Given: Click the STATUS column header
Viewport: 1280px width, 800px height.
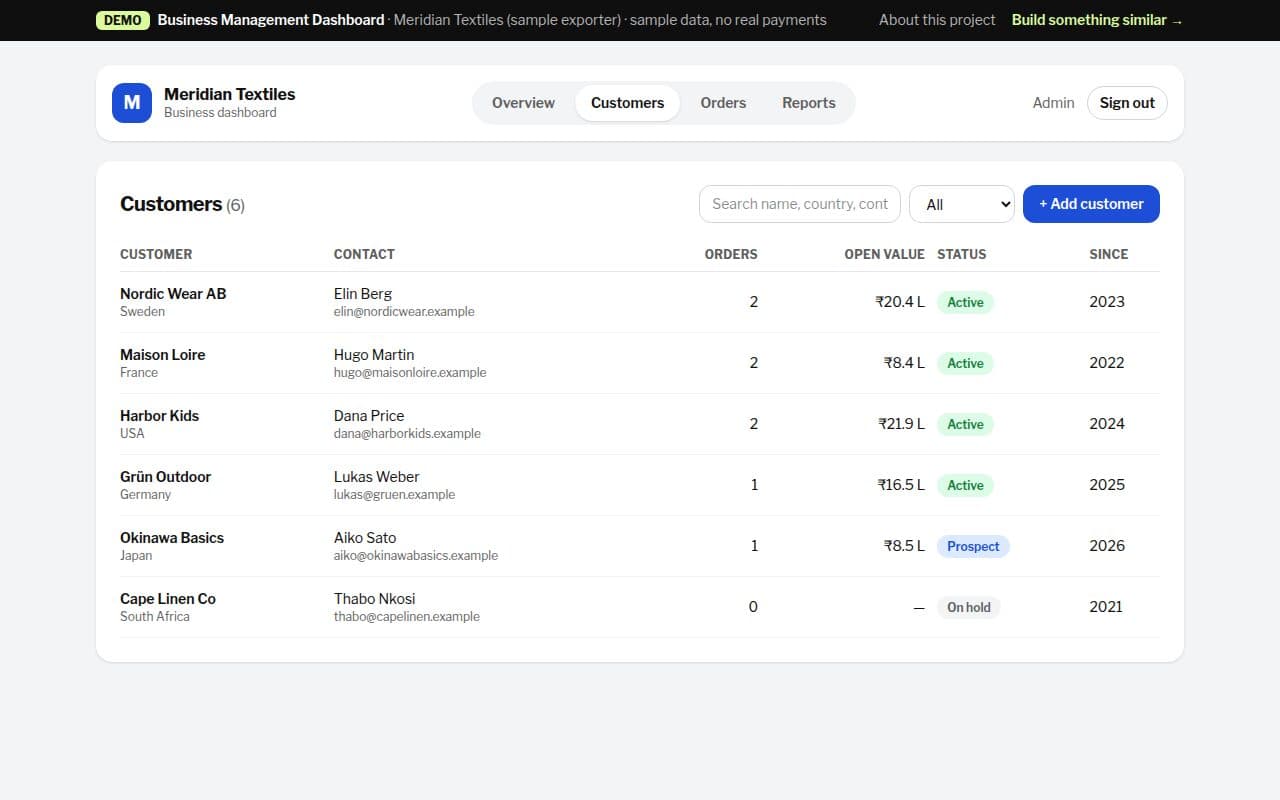Looking at the screenshot, I should (x=961, y=254).
